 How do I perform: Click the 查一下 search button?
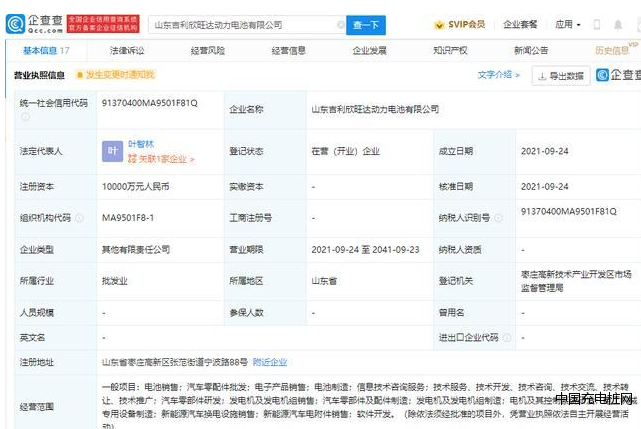tap(366, 25)
